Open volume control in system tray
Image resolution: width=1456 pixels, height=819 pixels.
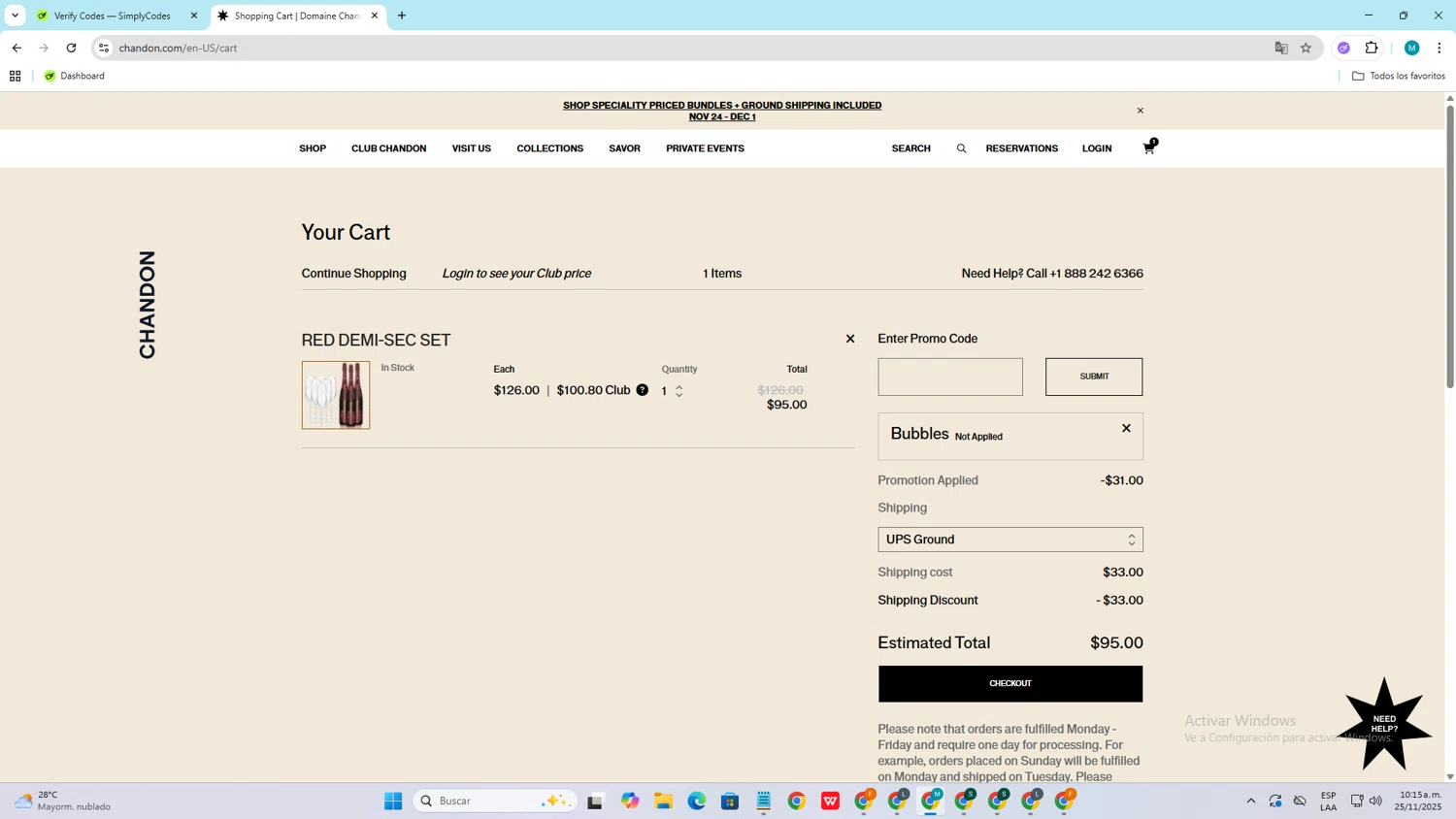tap(1375, 801)
